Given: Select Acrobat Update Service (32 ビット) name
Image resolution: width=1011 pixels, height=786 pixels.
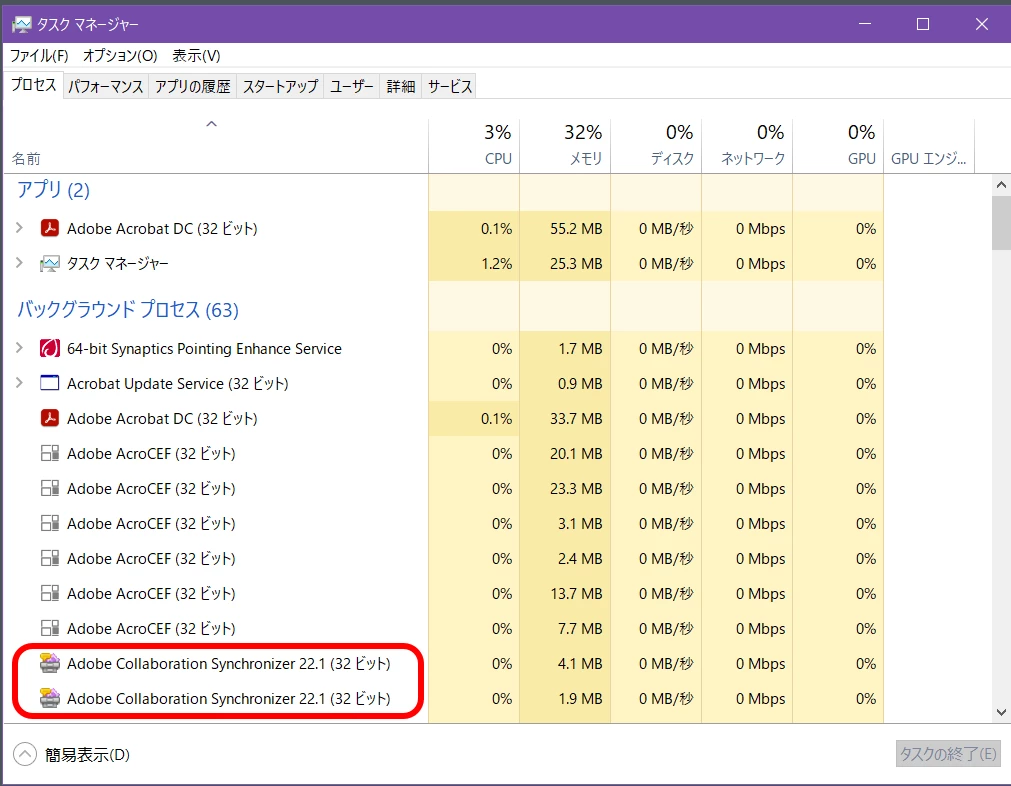Looking at the screenshot, I should click(178, 383).
